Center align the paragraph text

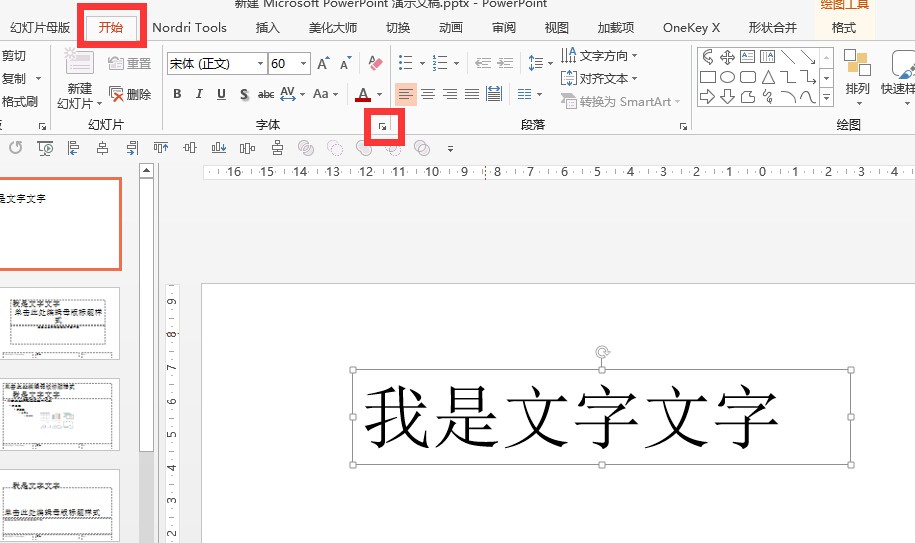(428, 94)
